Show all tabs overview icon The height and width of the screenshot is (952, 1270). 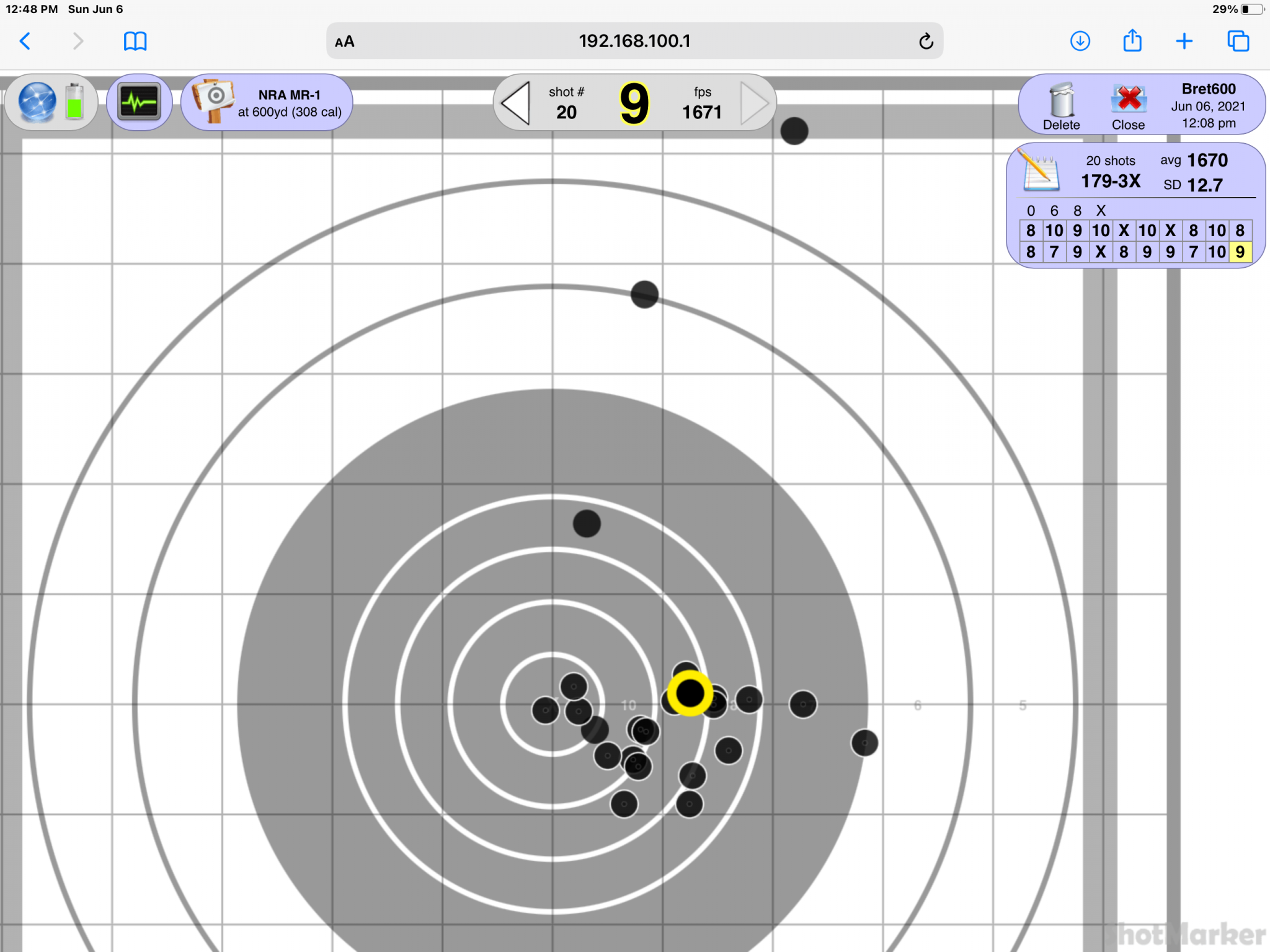tap(1238, 42)
